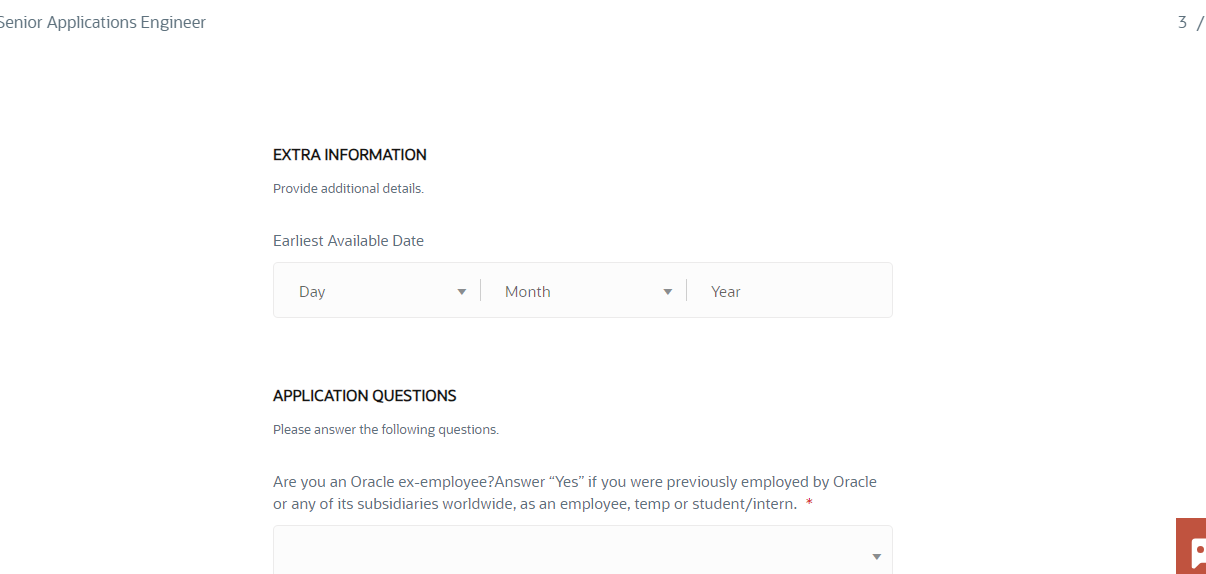Click "Please answer the following questions" text
The width and height of the screenshot is (1206, 574).
386,430
